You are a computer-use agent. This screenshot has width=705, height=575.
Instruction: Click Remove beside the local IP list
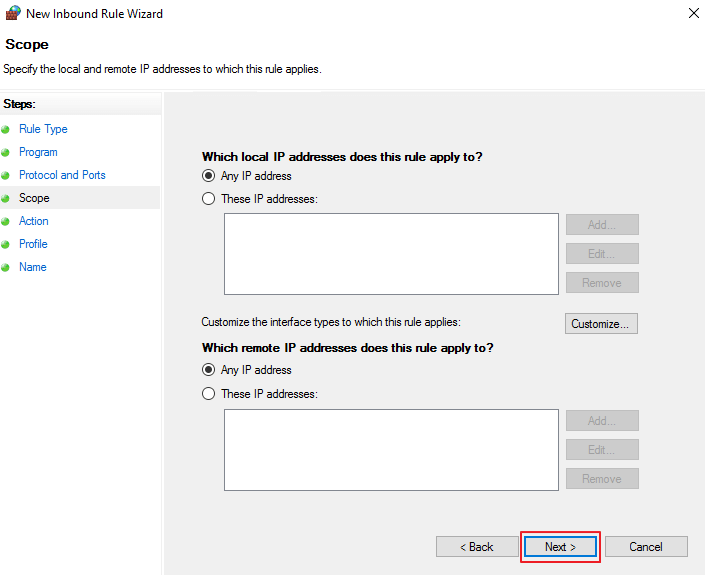tap(602, 282)
